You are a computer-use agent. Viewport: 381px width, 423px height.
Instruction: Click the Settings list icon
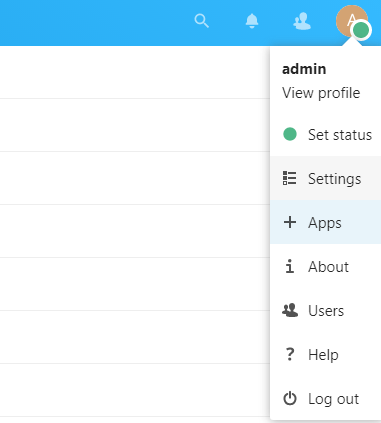(x=289, y=178)
